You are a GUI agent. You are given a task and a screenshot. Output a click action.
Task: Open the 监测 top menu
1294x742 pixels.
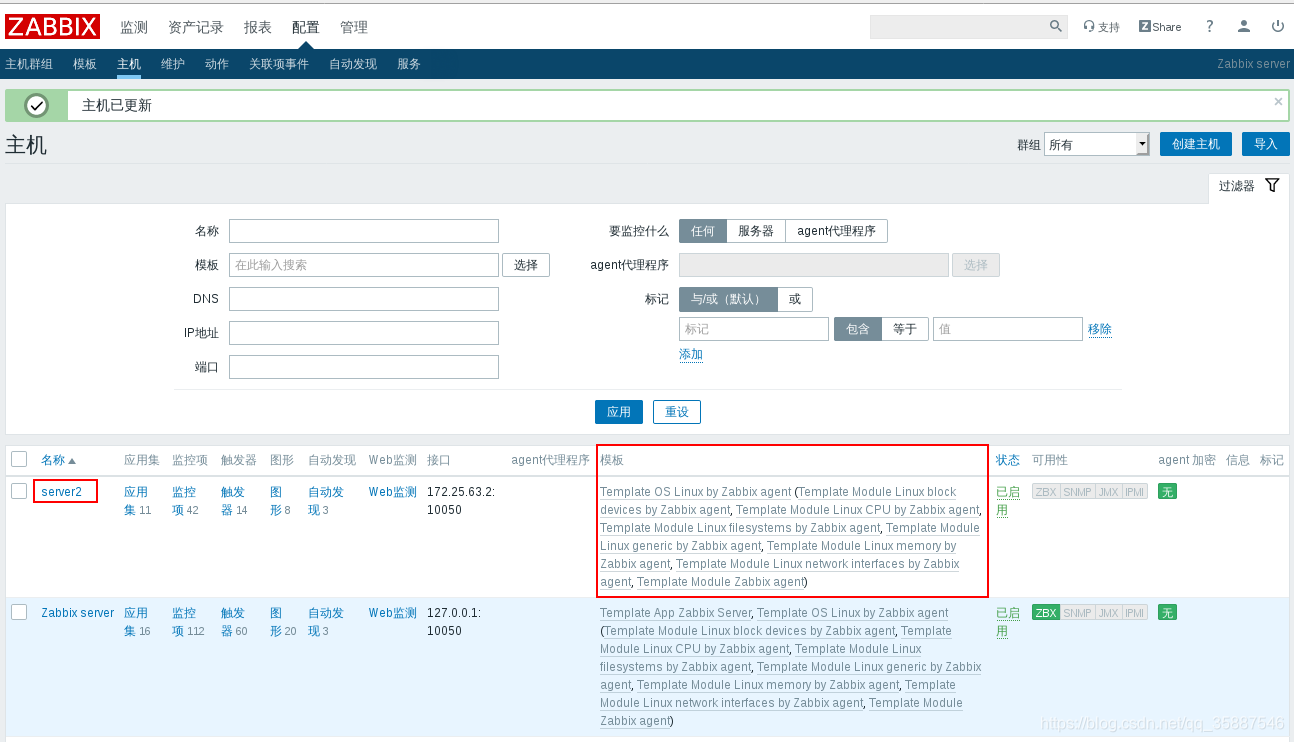pos(134,27)
